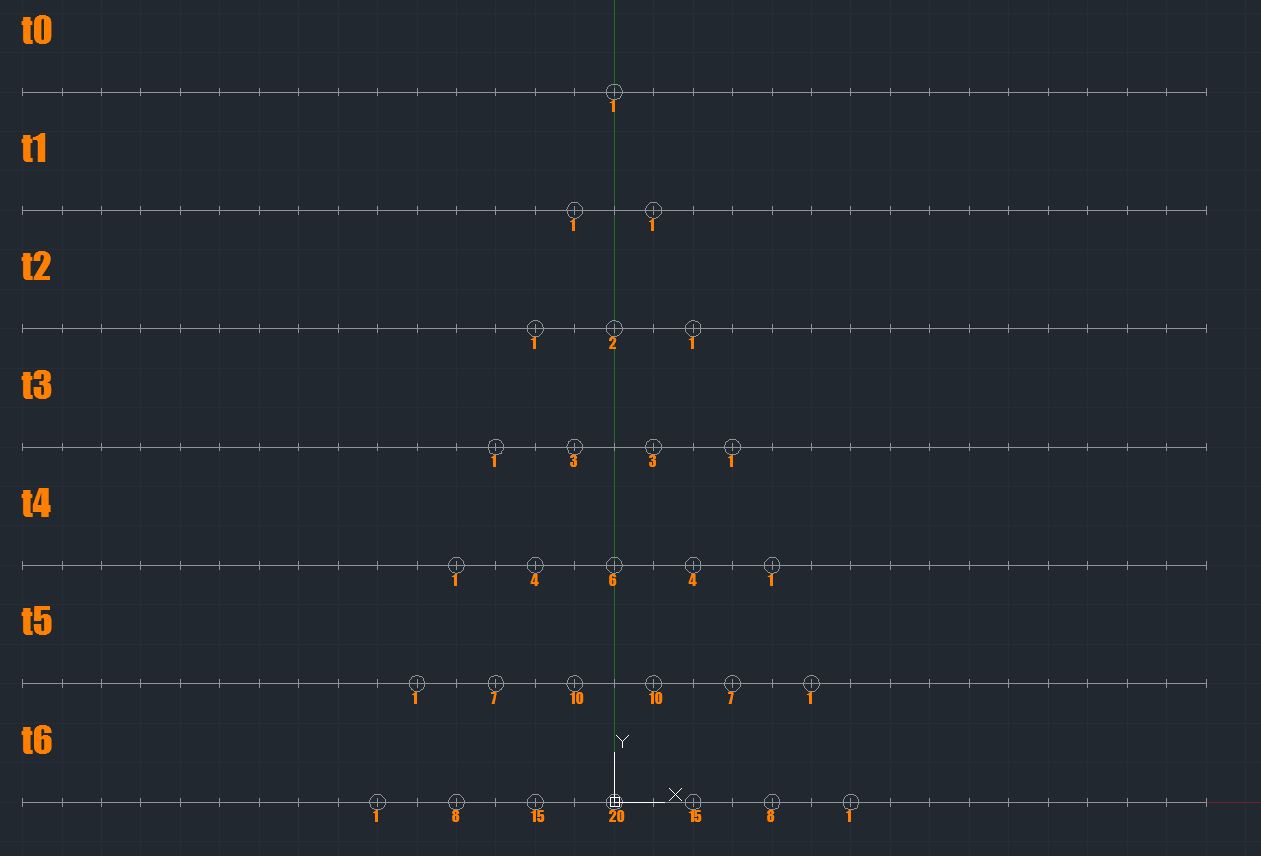Viewport: 1261px width, 856px height.
Task: Select the t3 text label
Action: tap(36, 385)
